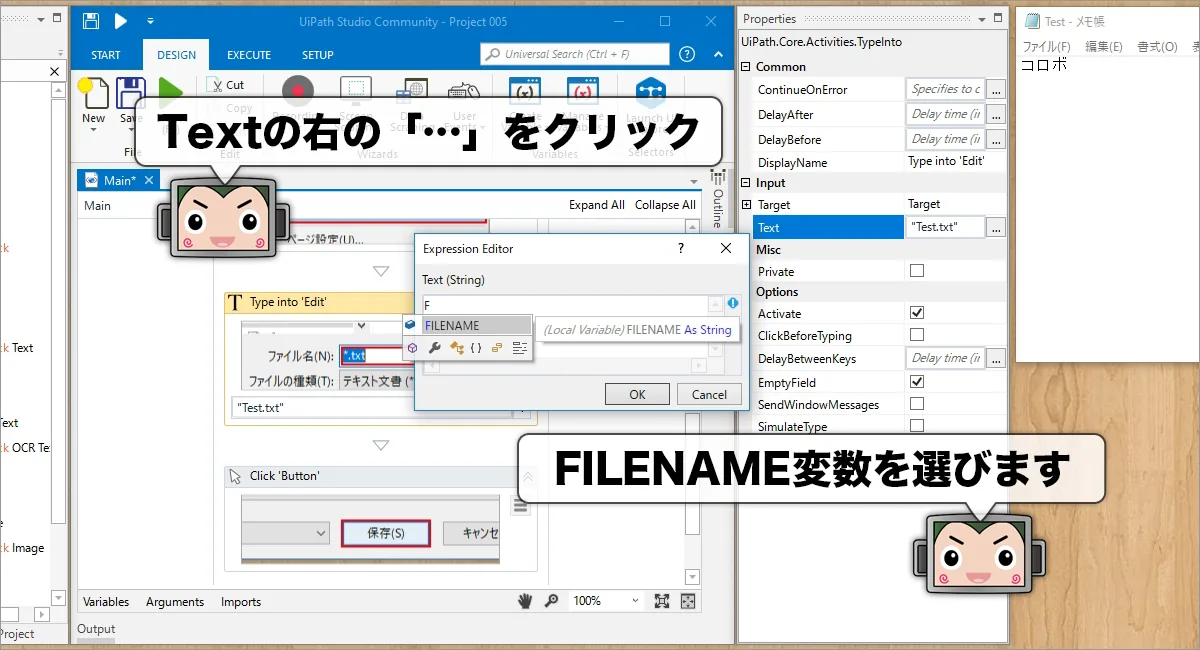This screenshot has width=1200, height=650.
Task: Click the ellipsis button for DelayBetweenKeys
Action: tap(995, 358)
